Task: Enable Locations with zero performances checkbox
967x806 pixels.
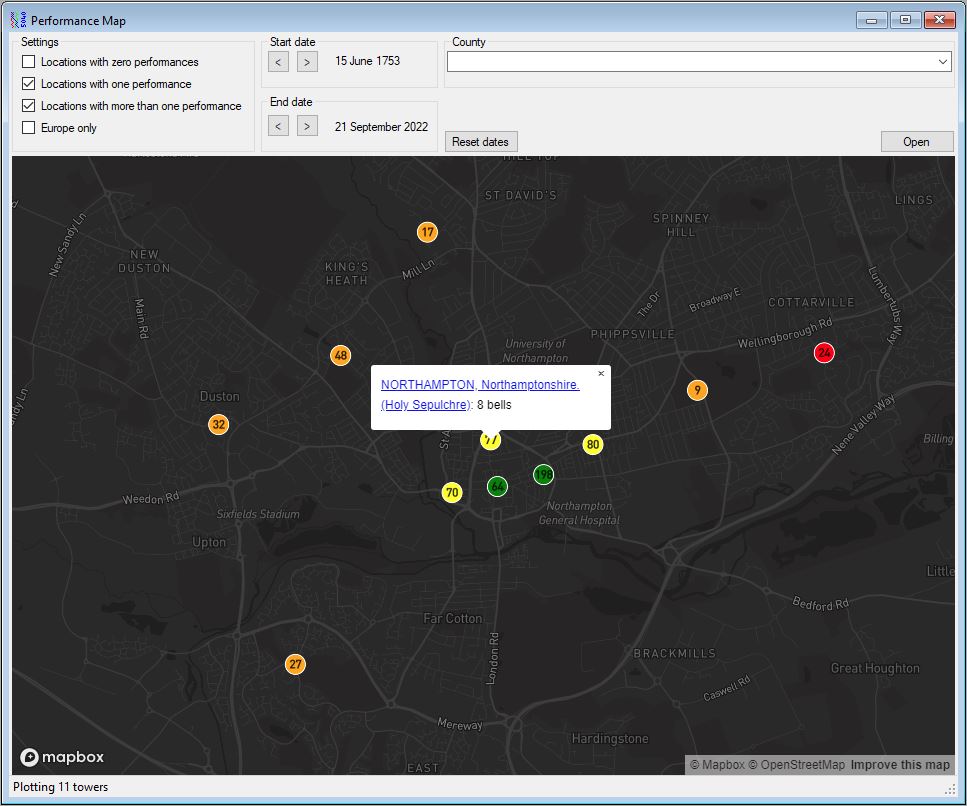Action: point(29,62)
